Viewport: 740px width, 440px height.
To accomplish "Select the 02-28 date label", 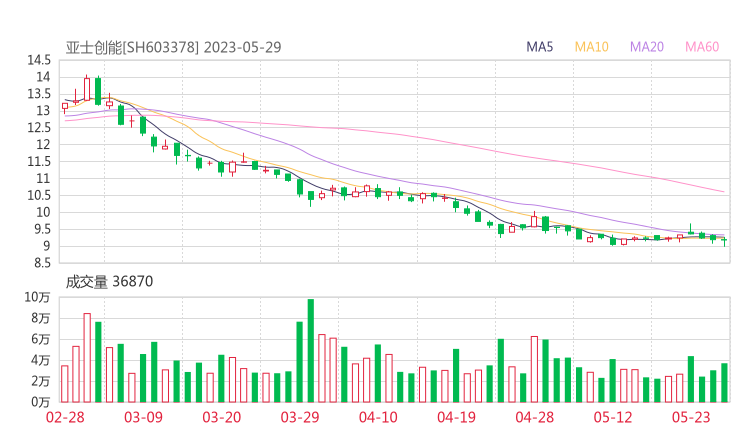I will click(x=65, y=417).
